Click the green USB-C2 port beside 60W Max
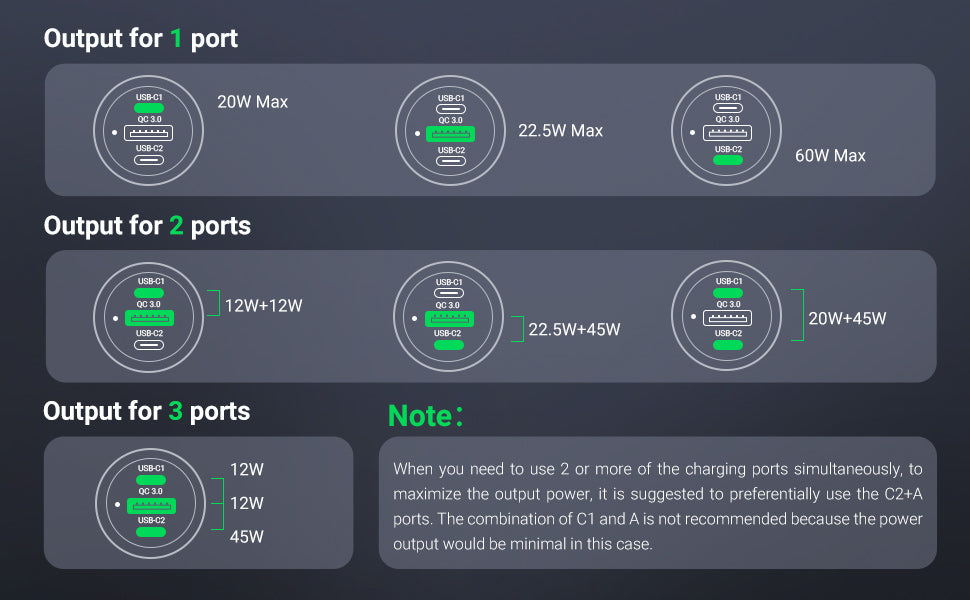970x600 pixels. (728, 159)
